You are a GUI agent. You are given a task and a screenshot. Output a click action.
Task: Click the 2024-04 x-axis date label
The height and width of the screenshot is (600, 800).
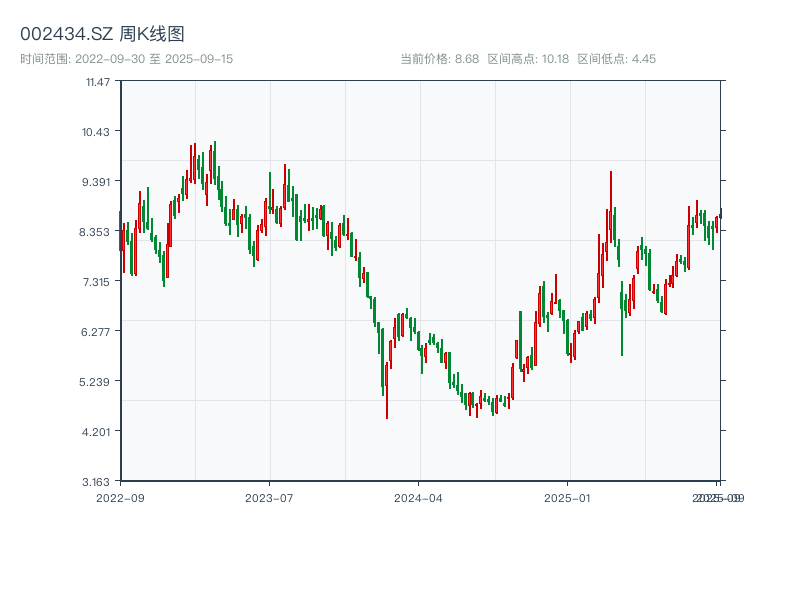pos(419,497)
